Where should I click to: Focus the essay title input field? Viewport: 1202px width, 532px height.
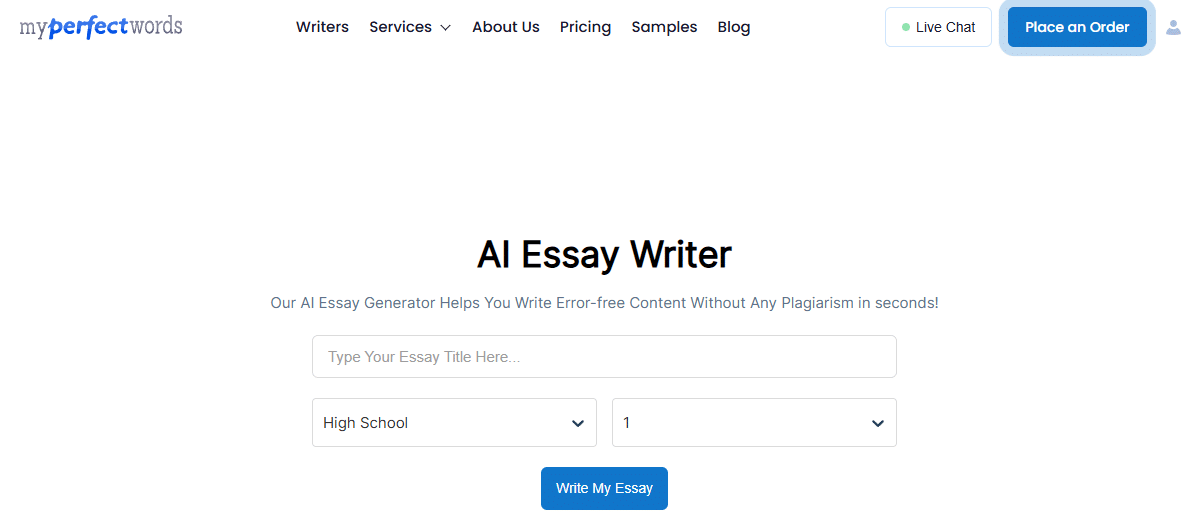point(604,357)
